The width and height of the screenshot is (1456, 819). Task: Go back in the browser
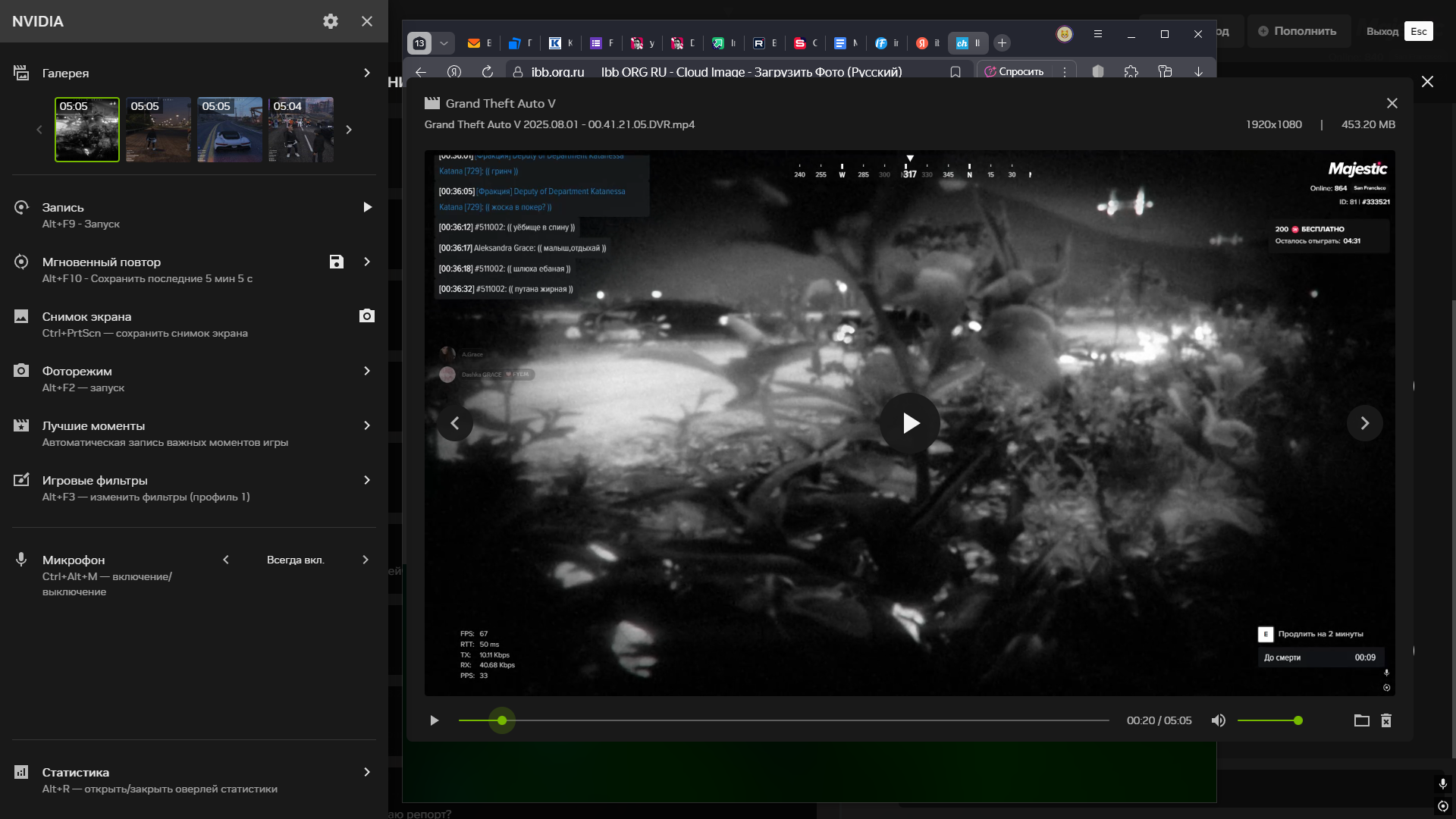point(421,72)
